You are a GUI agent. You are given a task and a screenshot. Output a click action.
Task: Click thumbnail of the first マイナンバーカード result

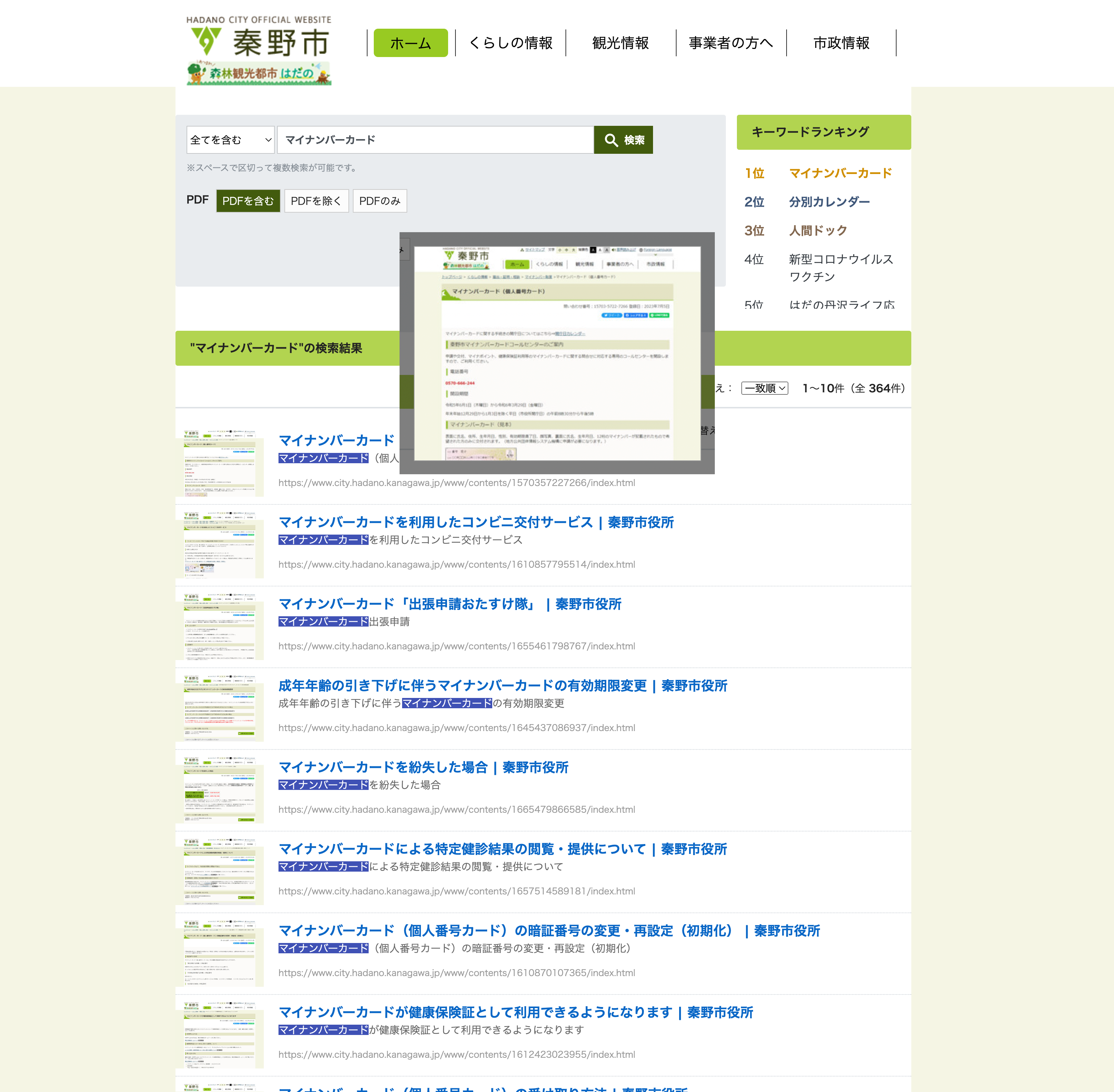[x=220, y=464]
